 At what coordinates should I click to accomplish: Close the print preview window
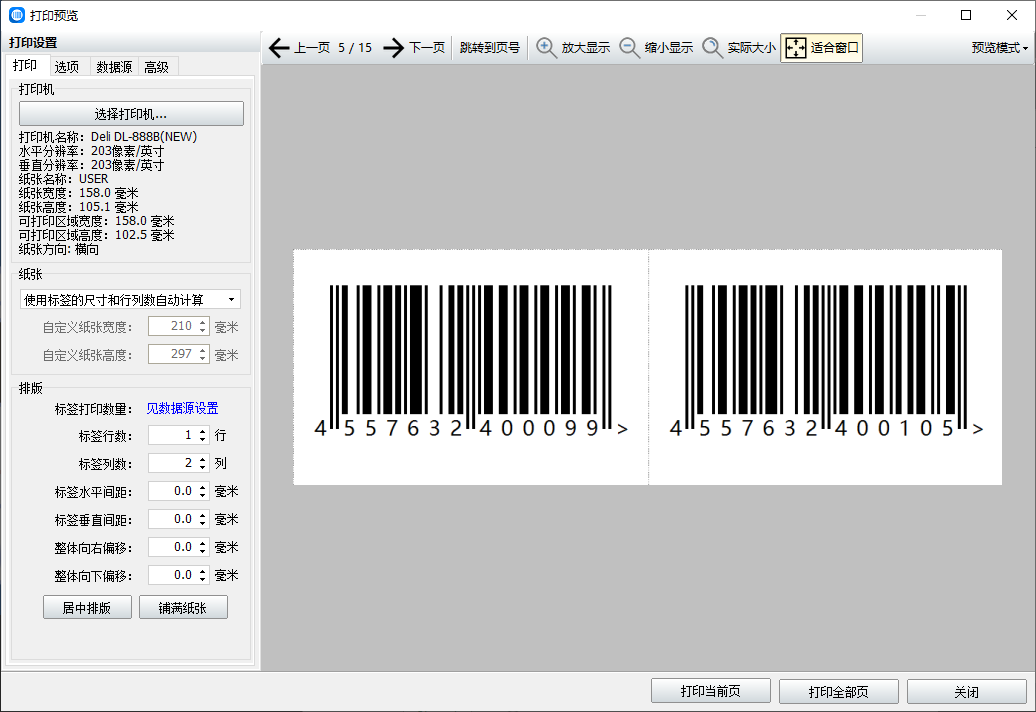click(1012, 15)
